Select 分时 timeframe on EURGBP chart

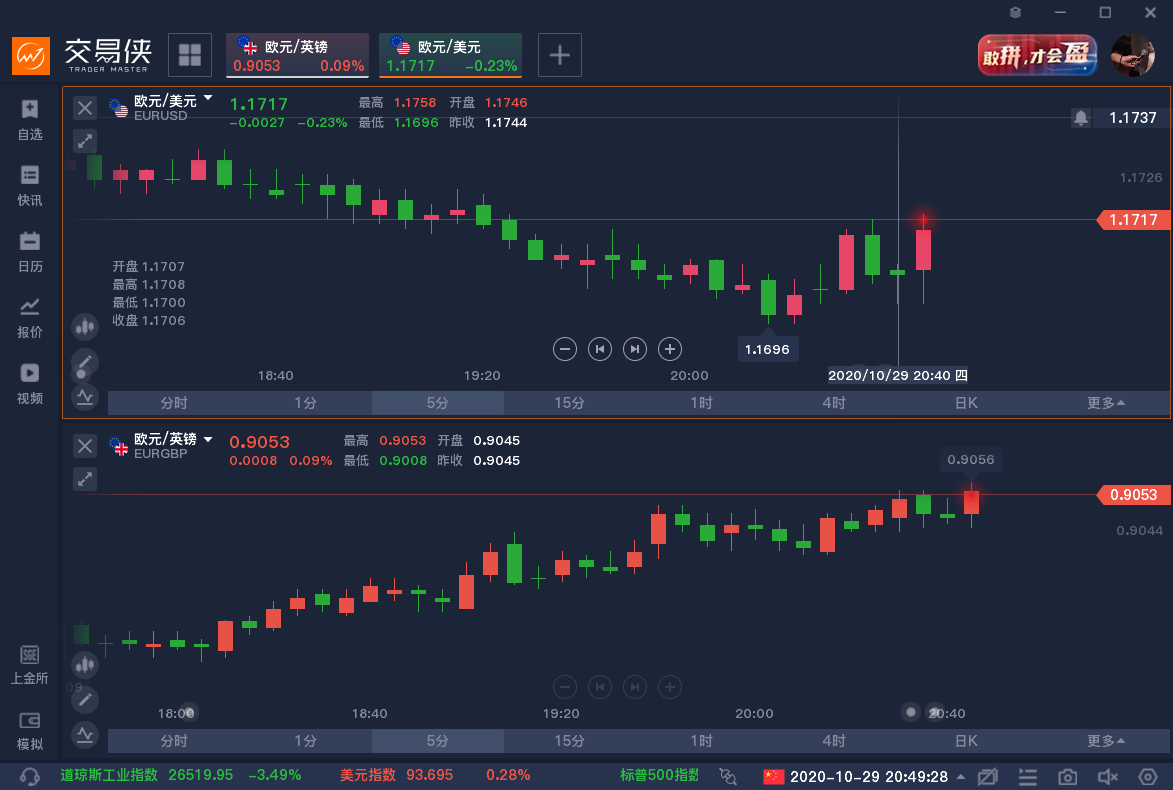click(174, 741)
